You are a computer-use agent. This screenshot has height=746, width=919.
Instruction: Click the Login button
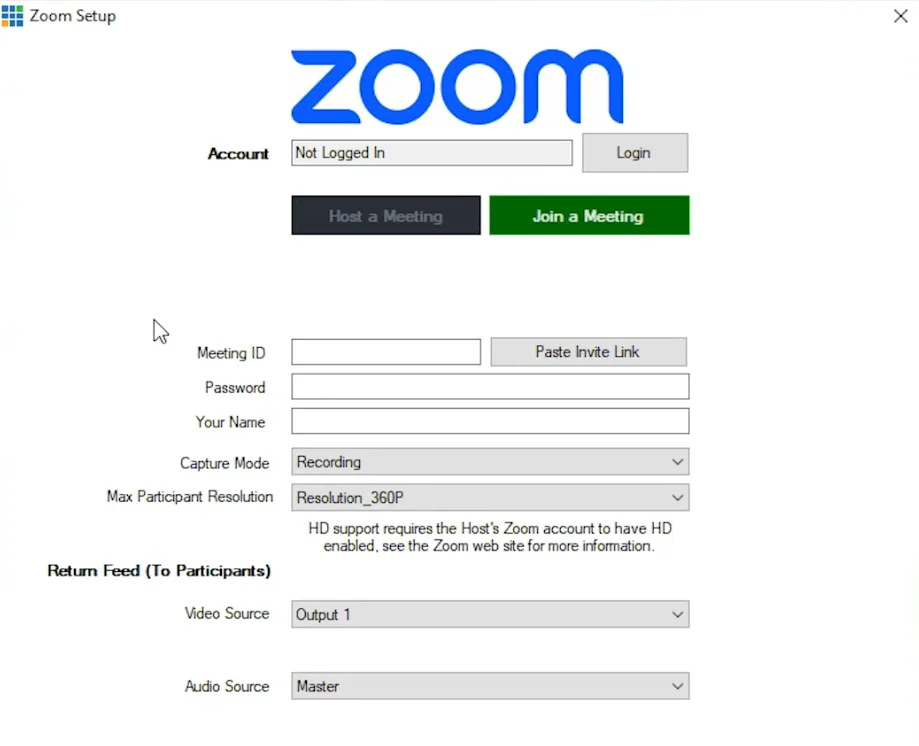pyautogui.click(x=633, y=152)
